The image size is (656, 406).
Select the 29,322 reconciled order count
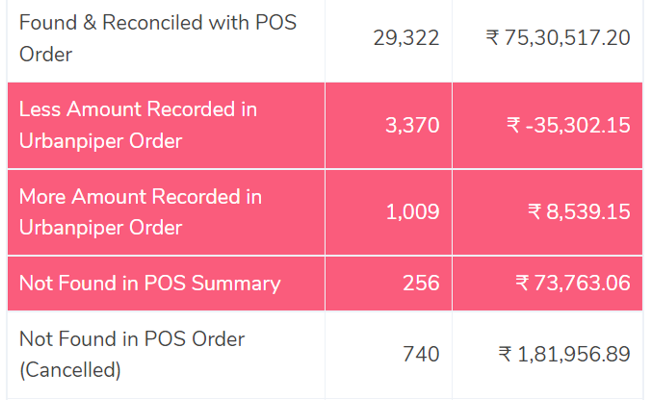click(406, 39)
